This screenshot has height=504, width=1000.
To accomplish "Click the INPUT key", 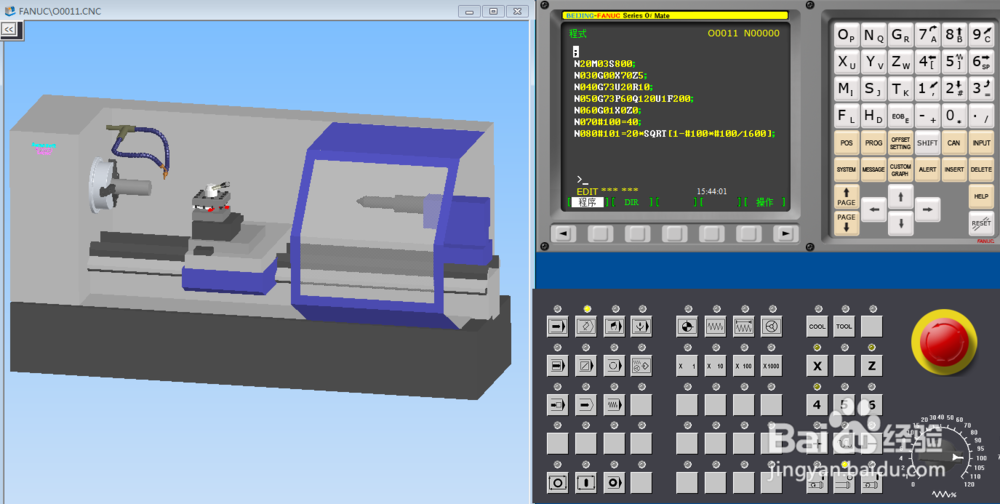I will pos(981,143).
